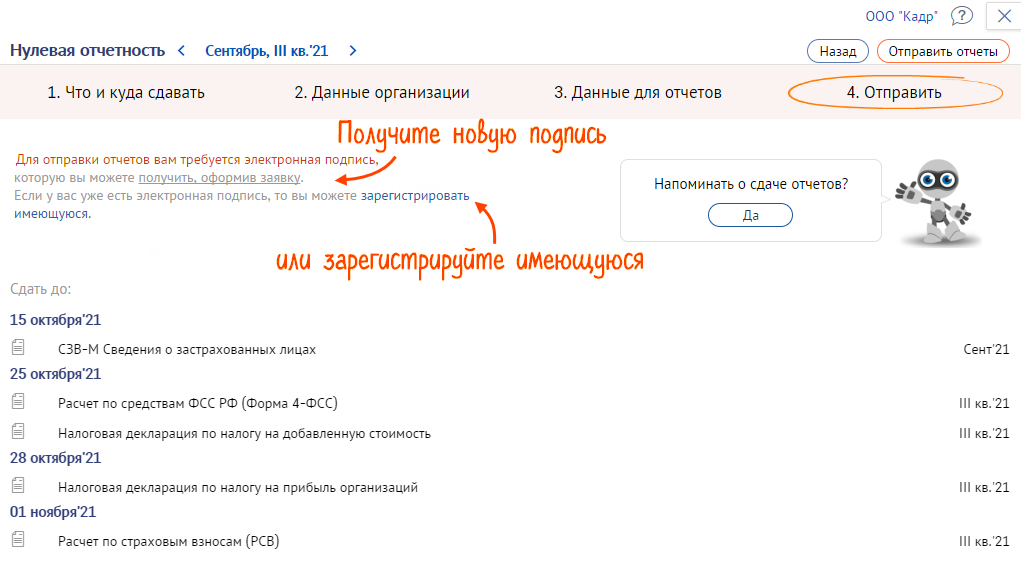Click the Назад button

click(837, 51)
